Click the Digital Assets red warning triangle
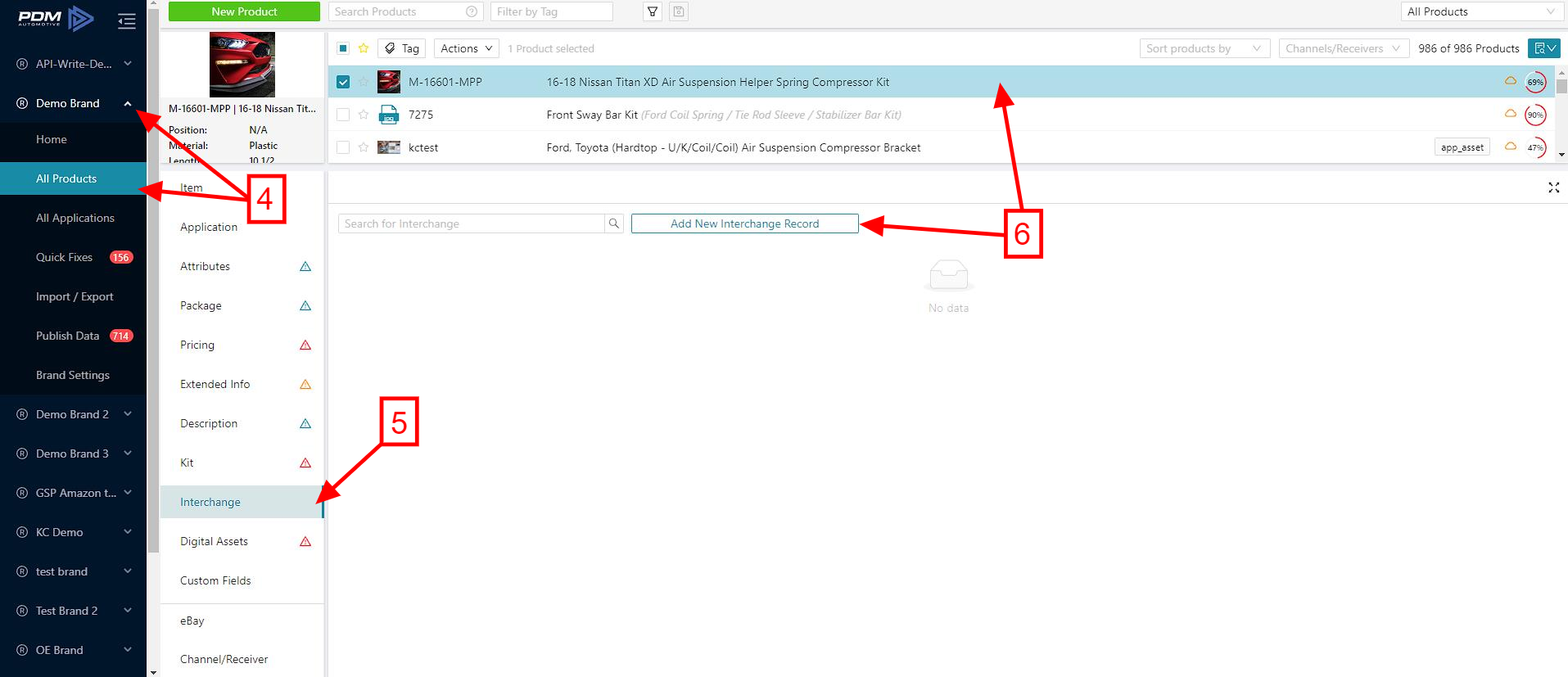The width and height of the screenshot is (1568, 677). (305, 541)
